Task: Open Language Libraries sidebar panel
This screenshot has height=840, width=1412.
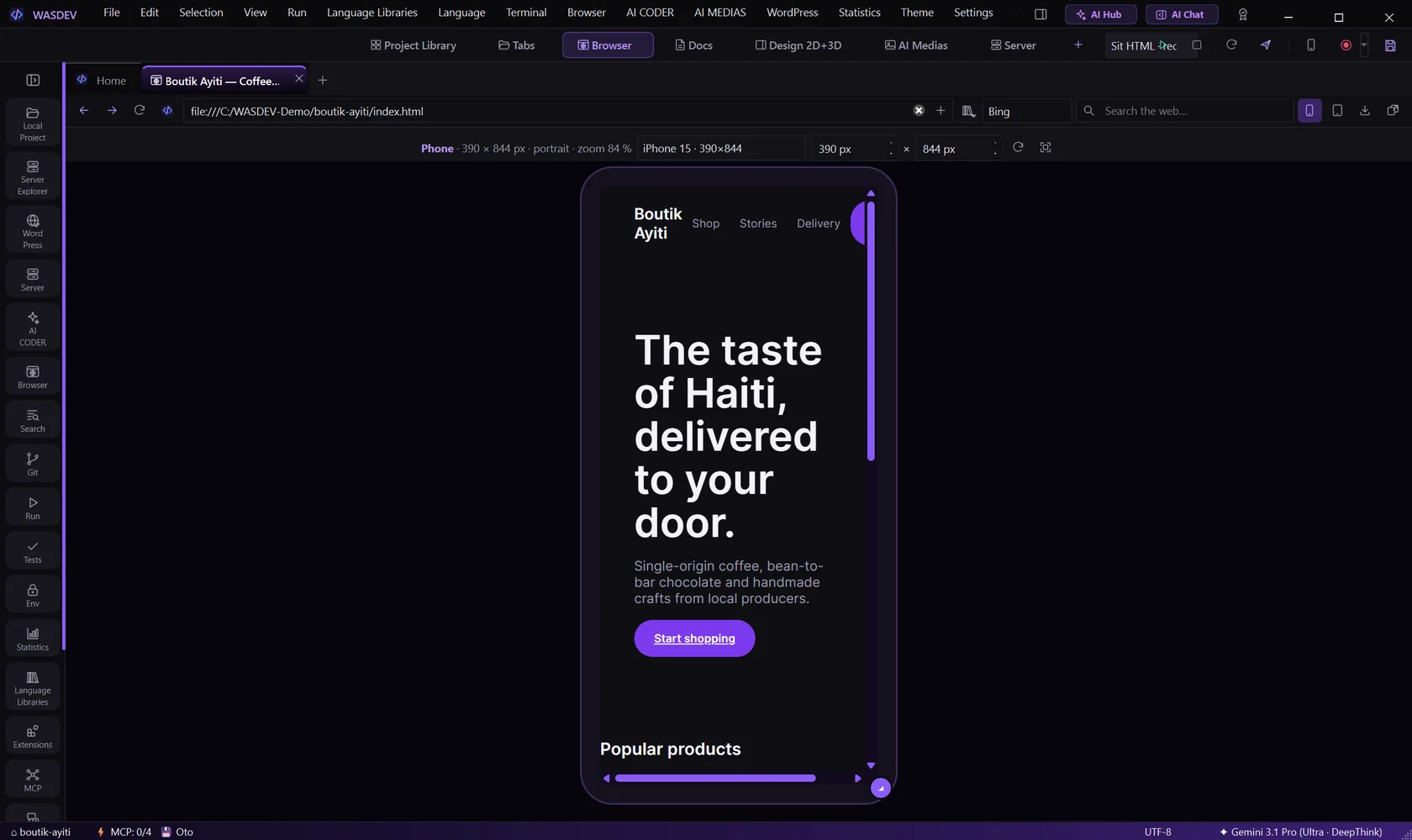Action: click(33, 688)
